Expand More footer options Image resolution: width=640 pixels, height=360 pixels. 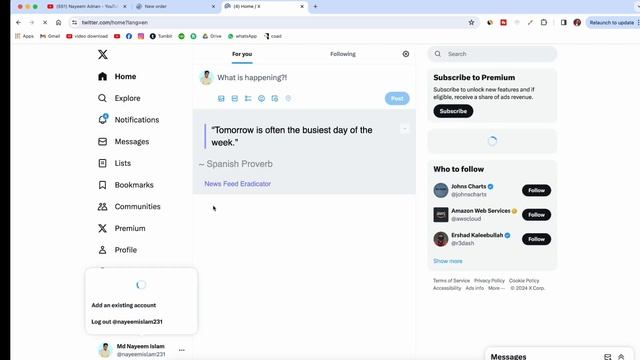[496, 288]
